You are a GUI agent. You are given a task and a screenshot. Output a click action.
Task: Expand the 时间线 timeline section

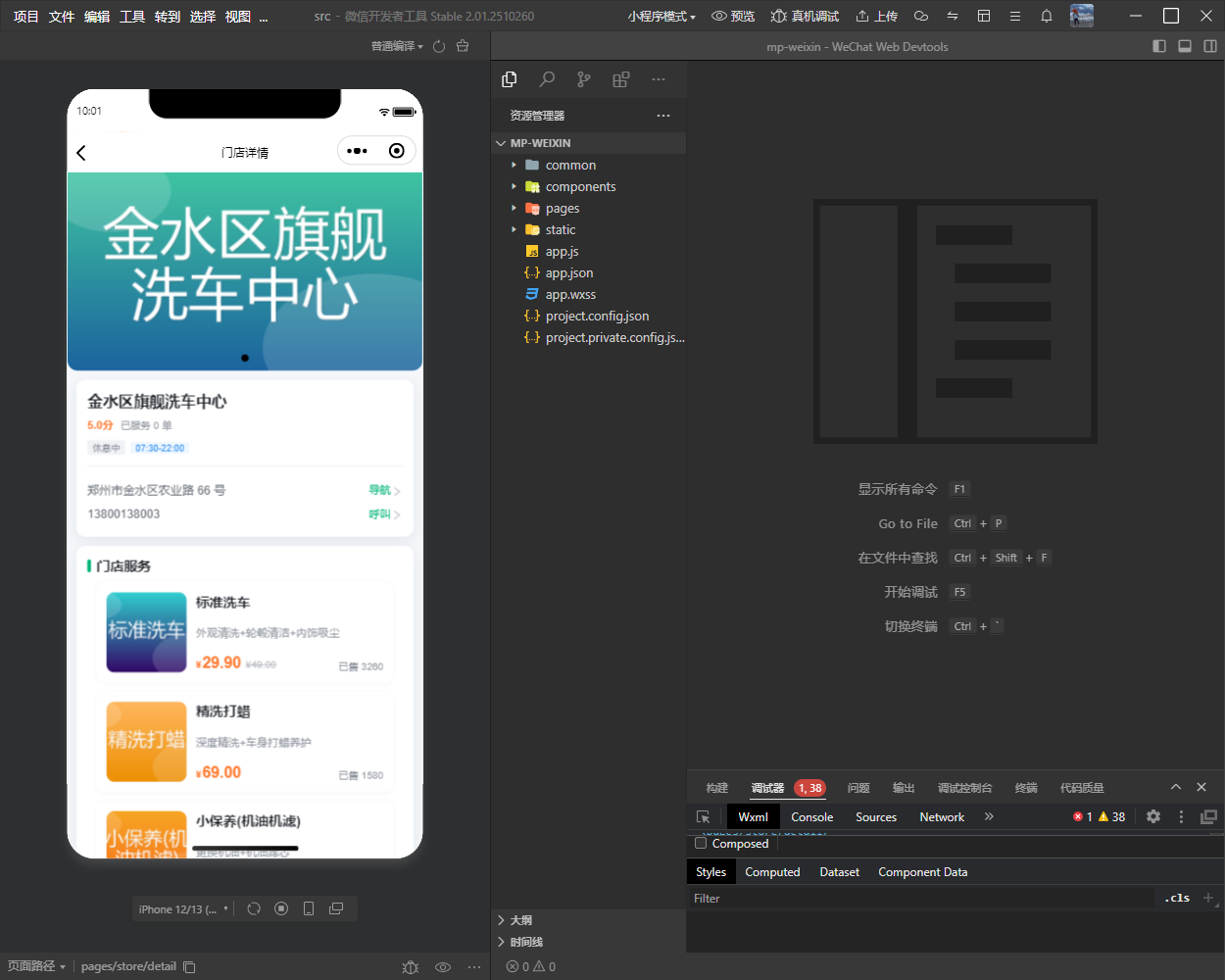pos(502,942)
